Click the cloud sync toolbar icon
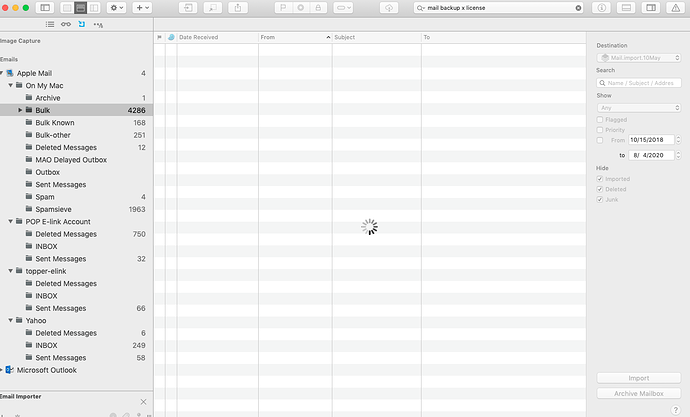The height and width of the screenshot is (417, 690). pos(389,7)
